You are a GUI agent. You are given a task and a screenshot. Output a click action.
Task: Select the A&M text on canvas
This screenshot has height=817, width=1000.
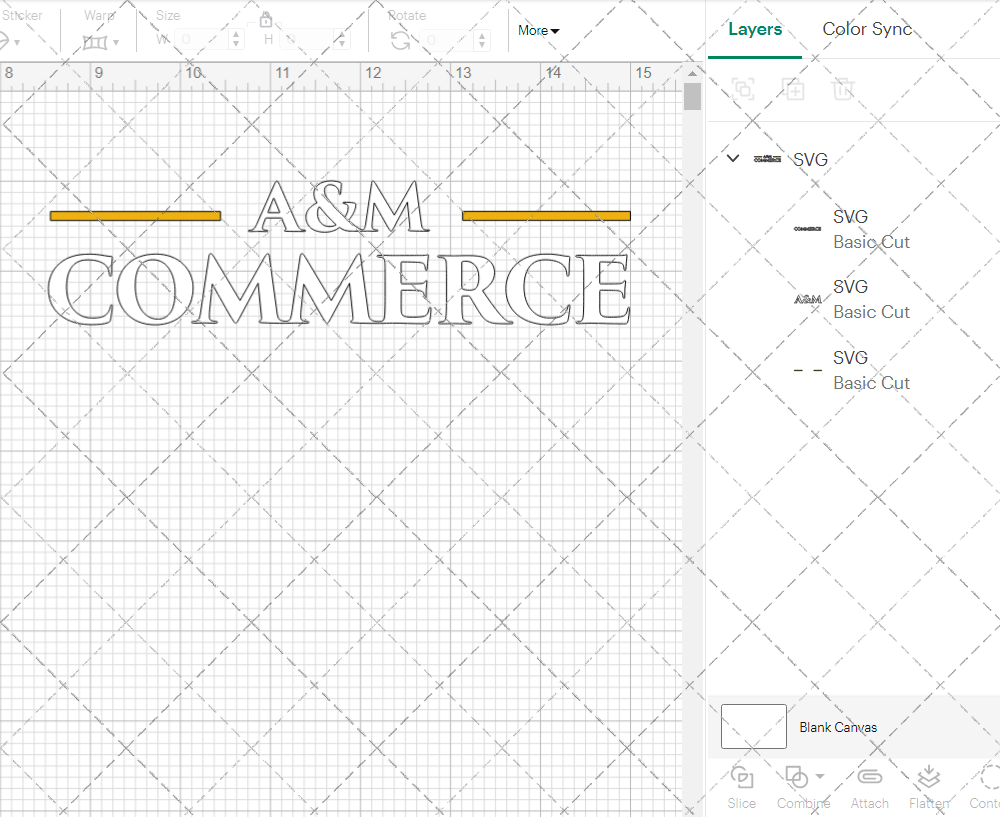(x=339, y=207)
